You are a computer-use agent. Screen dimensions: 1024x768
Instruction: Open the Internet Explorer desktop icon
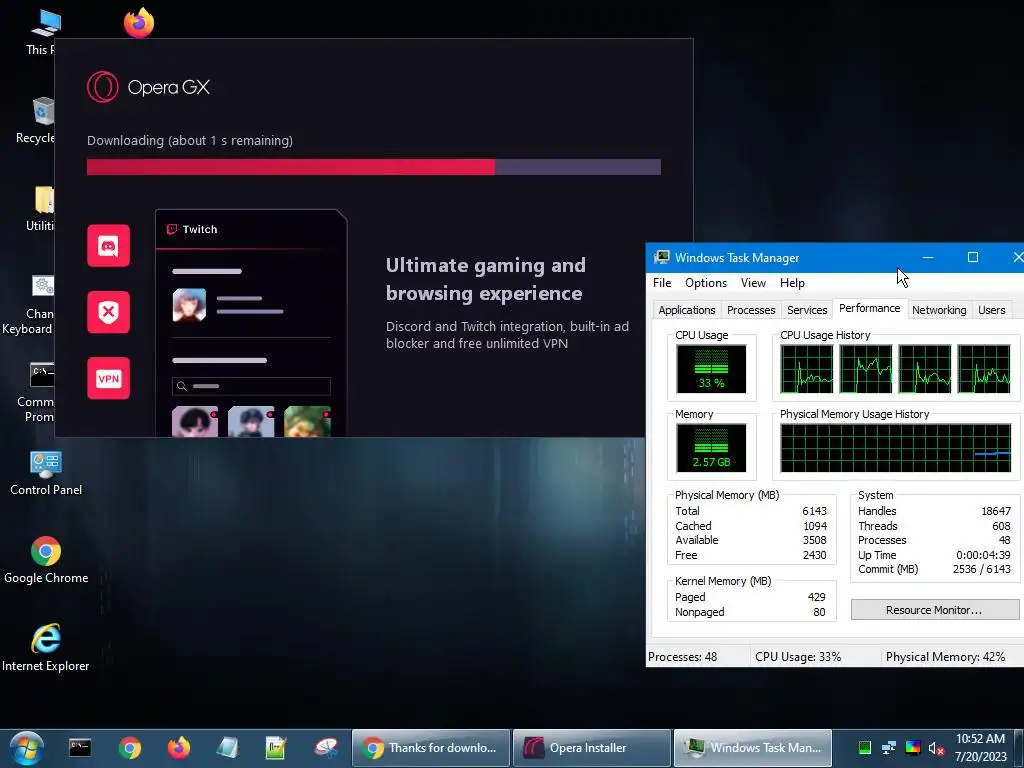(46, 648)
